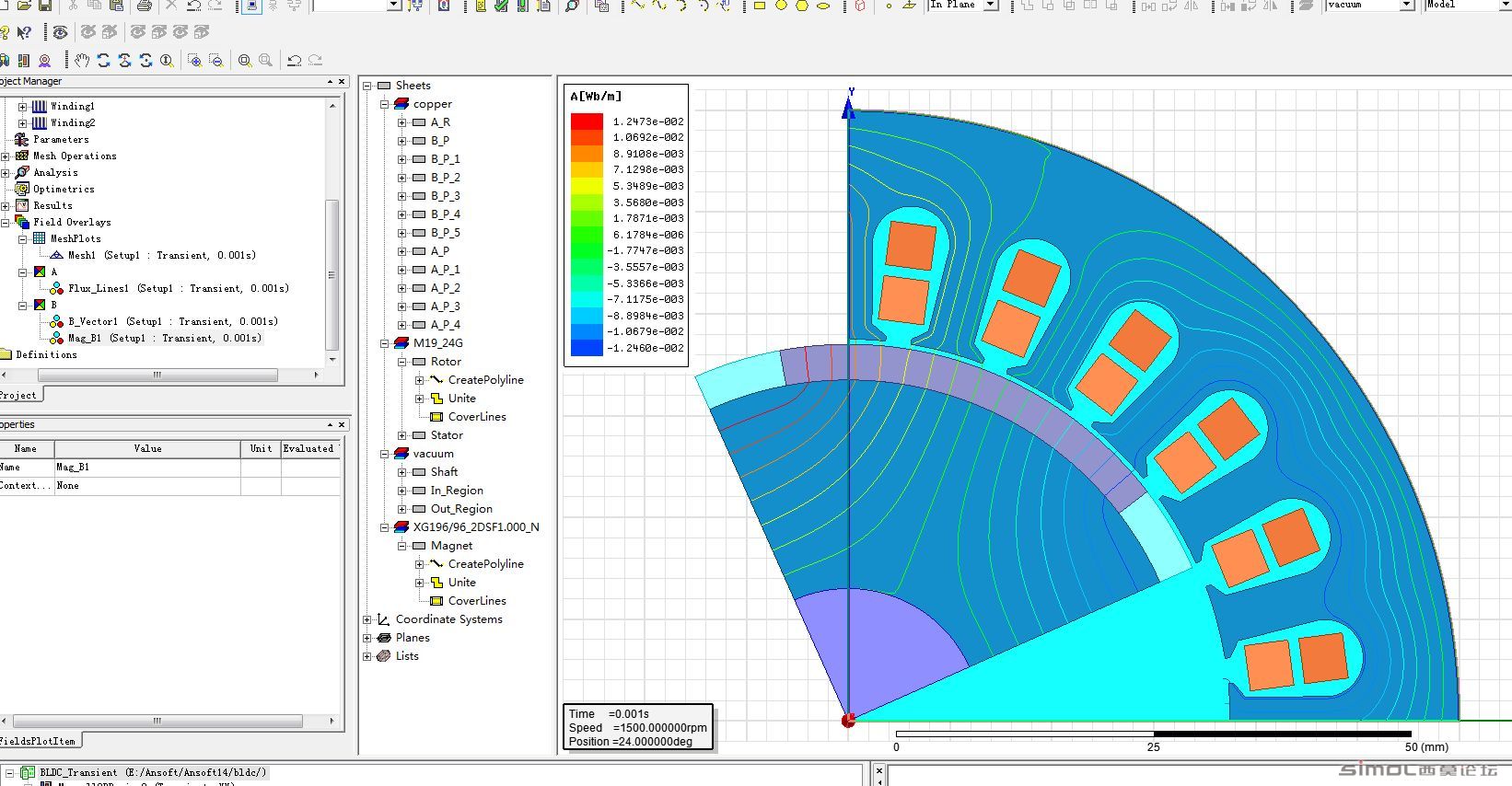This screenshot has height=786, width=1512.
Task: Click the blue -1.2460e-002 legend swatch
Action: [x=587, y=348]
